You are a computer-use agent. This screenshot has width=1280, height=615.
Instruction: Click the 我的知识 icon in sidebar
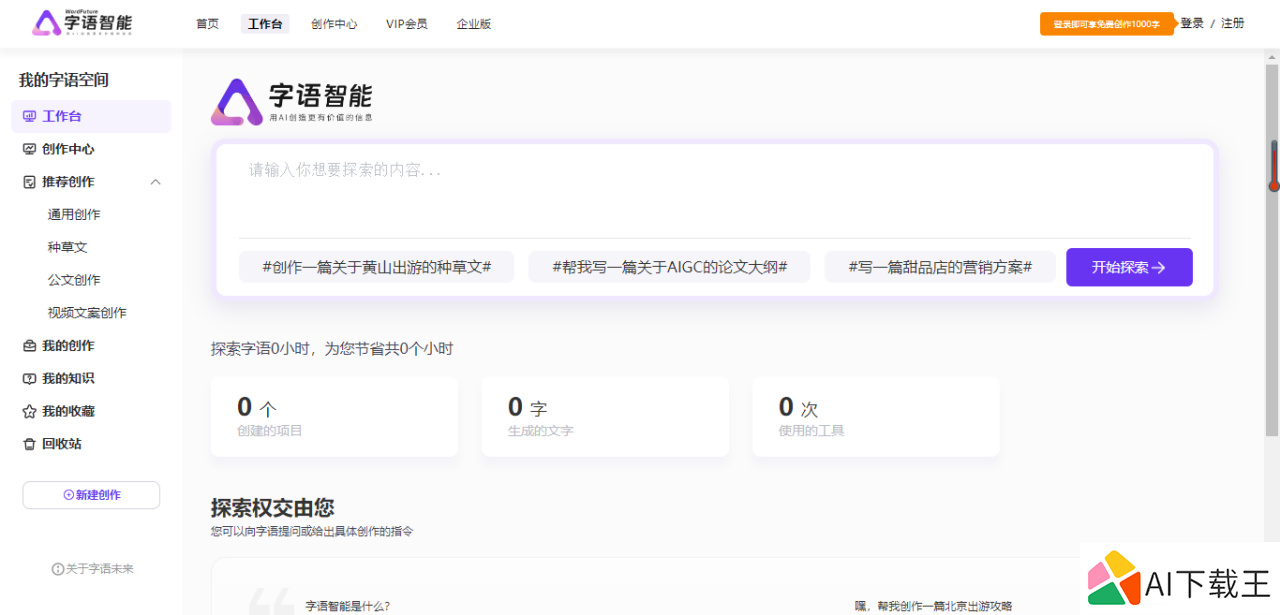[29, 379]
